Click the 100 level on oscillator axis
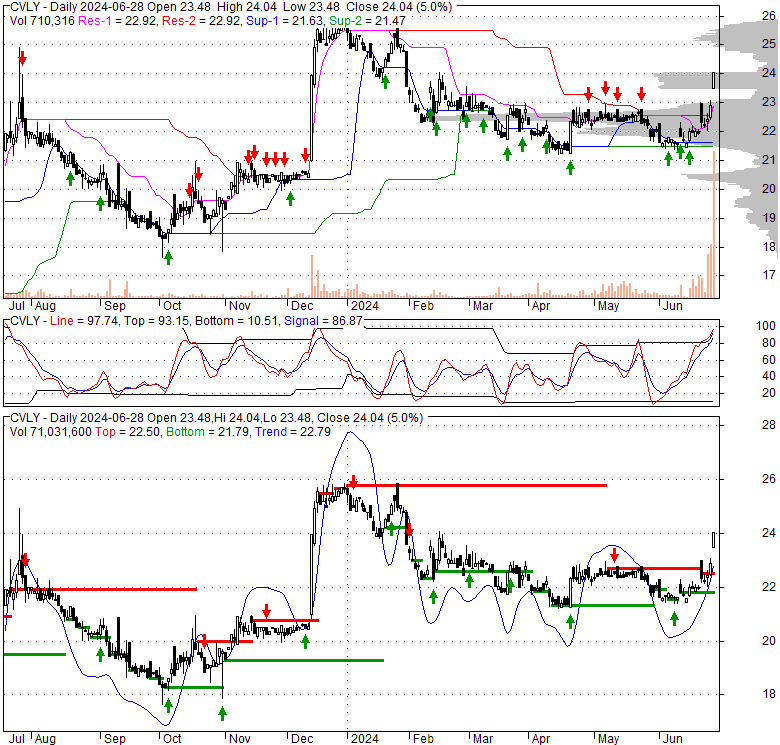Screen dimensions: 780x745 tap(766, 326)
